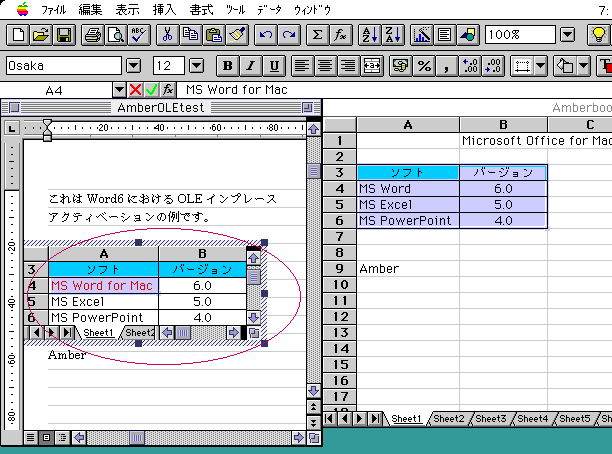Click the Cut scissors icon

(167, 35)
